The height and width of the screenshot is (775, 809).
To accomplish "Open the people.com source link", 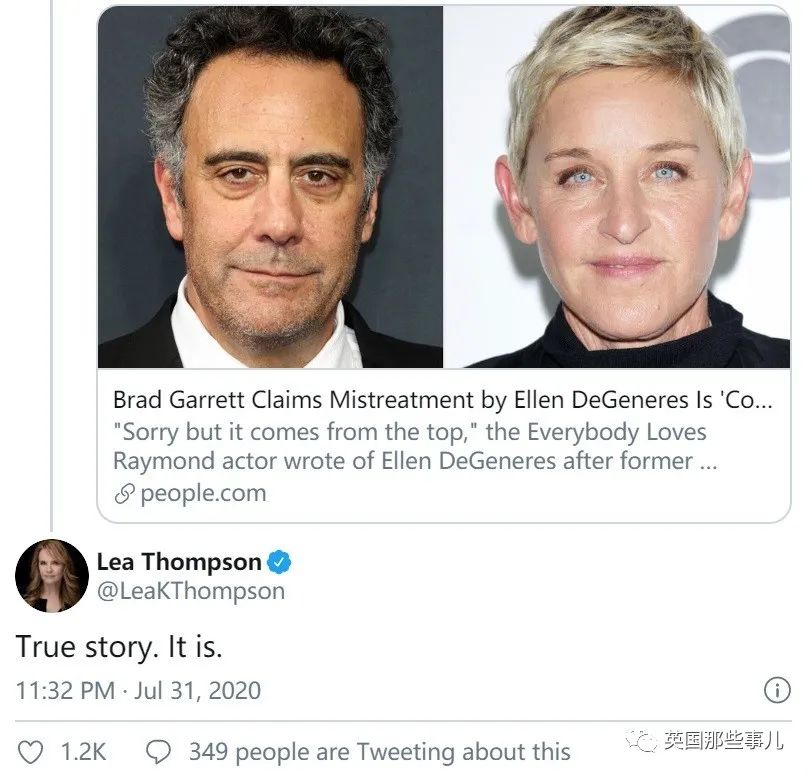I will pos(203,493).
